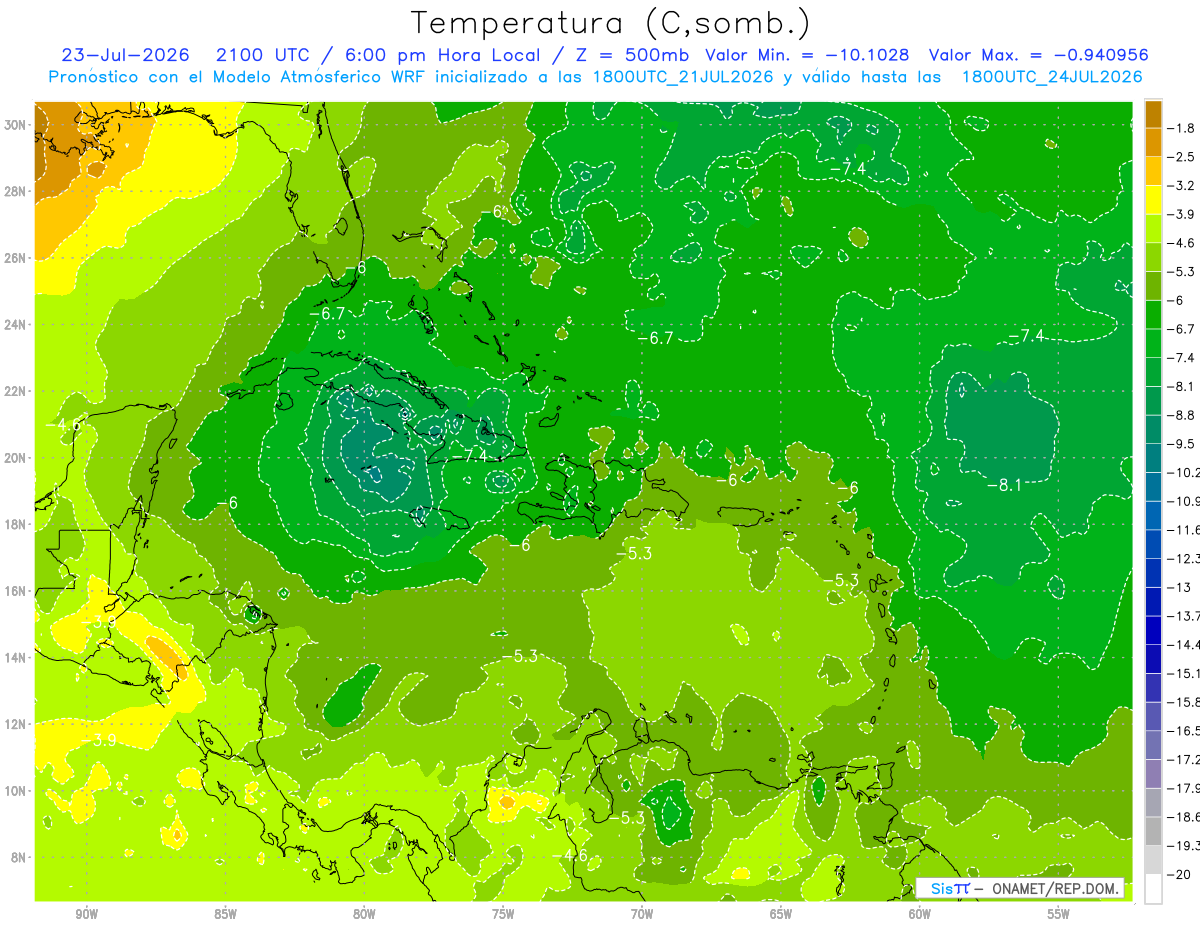Click the '60W' longitude axis label

pyautogui.click(x=920, y=915)
